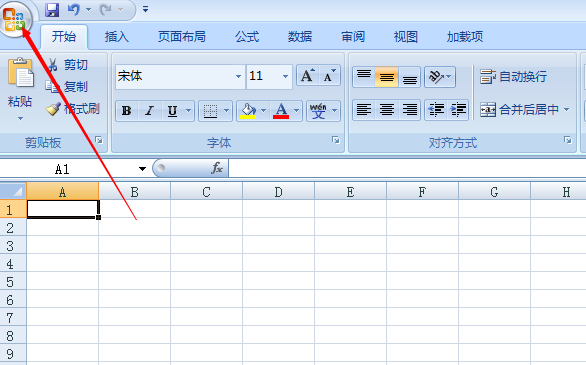Click 复制 to copy selection
Image resolution: width=586 pixels, height=365 pixels.
pyautogui.click(x=67, y=86)
